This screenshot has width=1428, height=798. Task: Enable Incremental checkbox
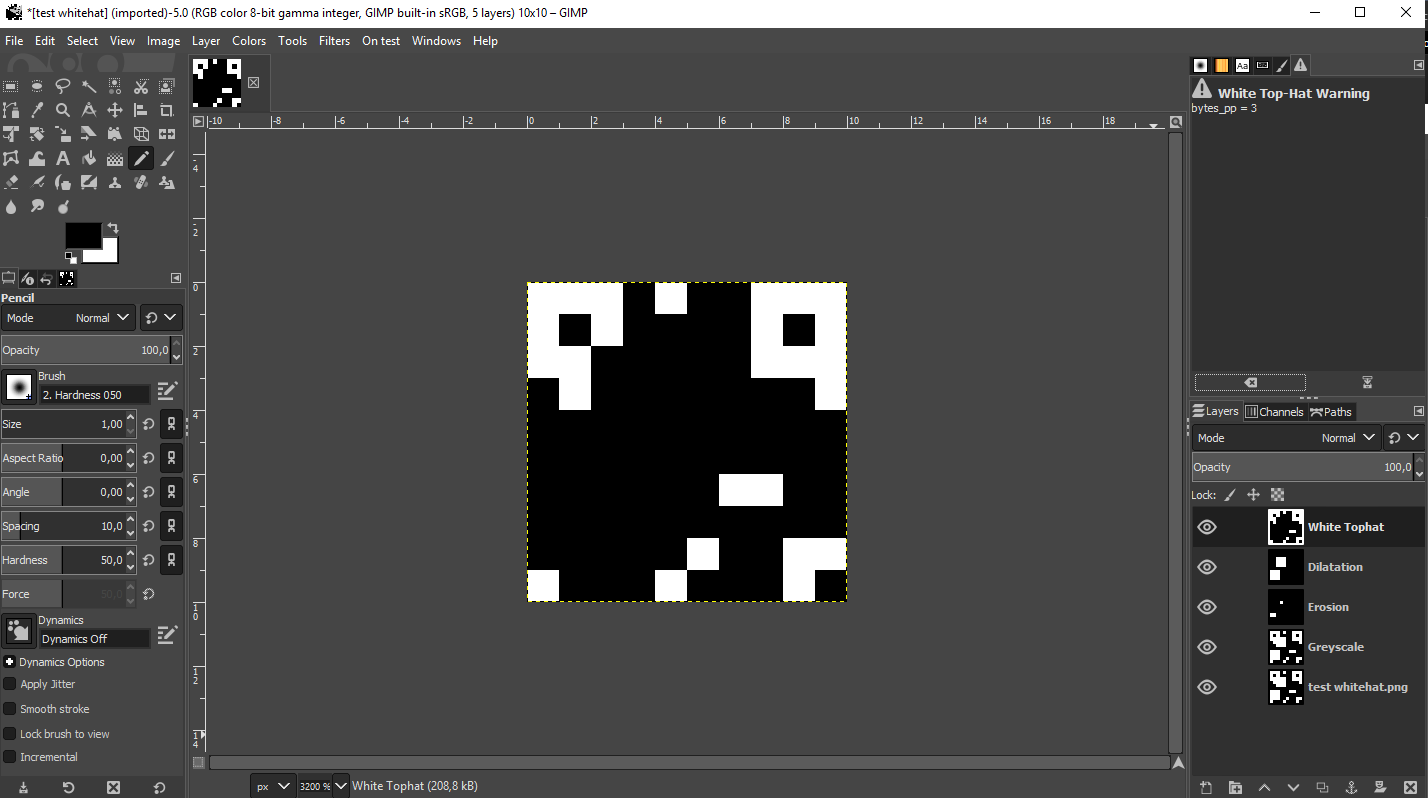[x=9, y=757]
